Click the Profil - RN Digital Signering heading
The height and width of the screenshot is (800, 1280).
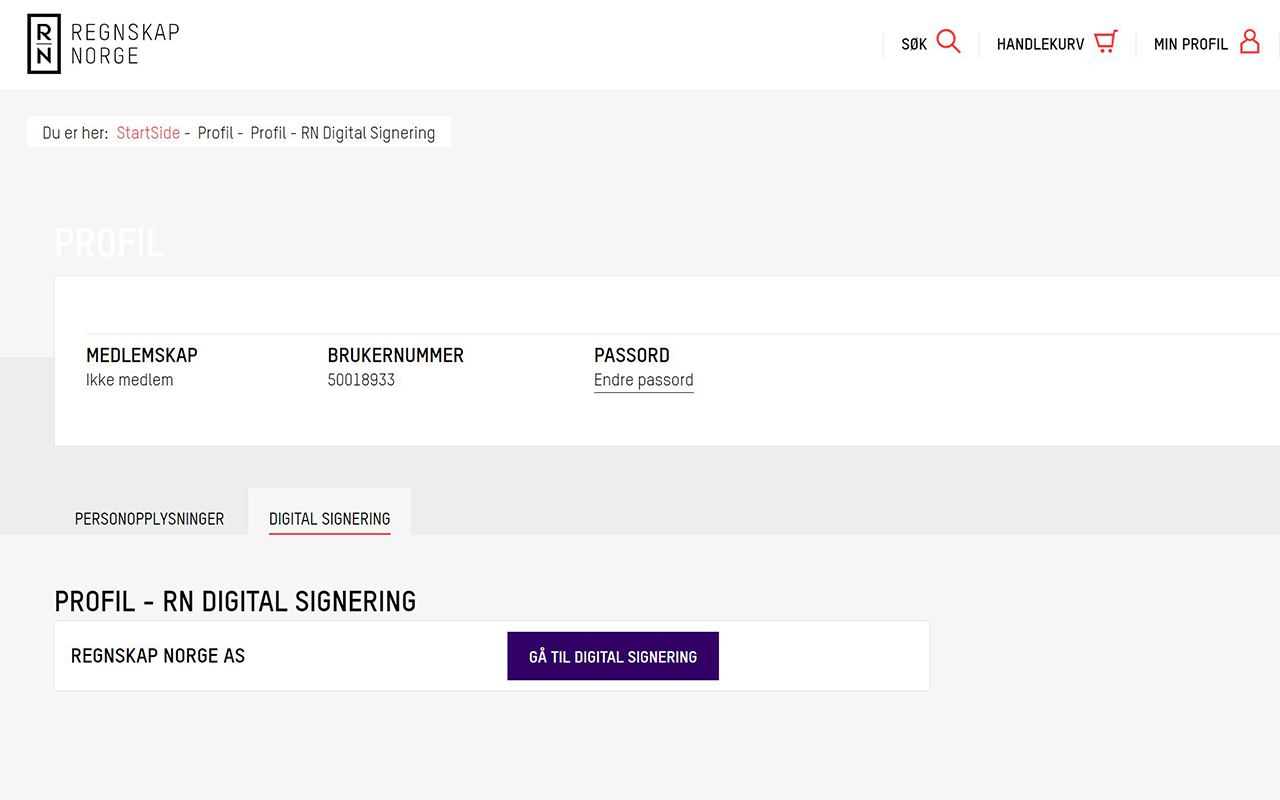[235, 601]
